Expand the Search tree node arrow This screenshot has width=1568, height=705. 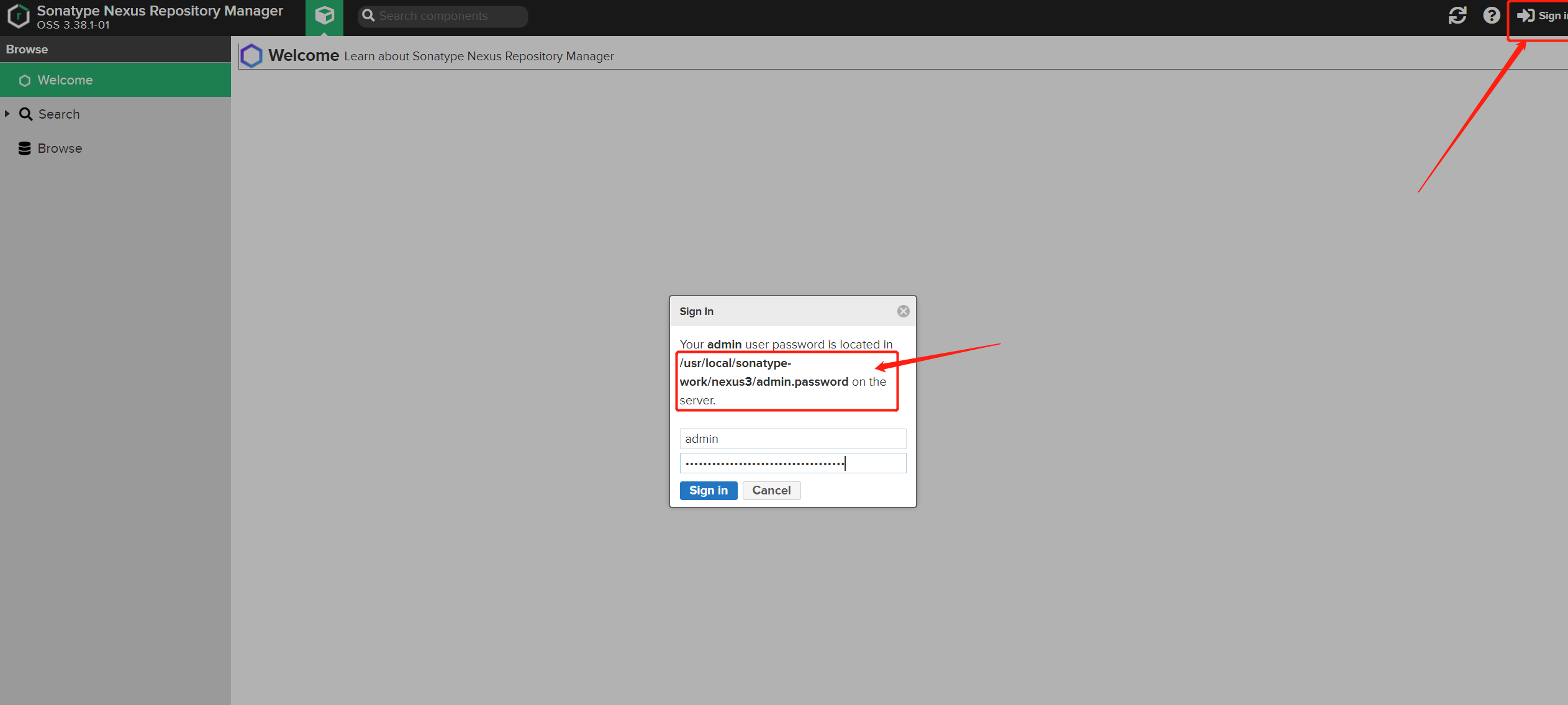click(x=7, y=114)
